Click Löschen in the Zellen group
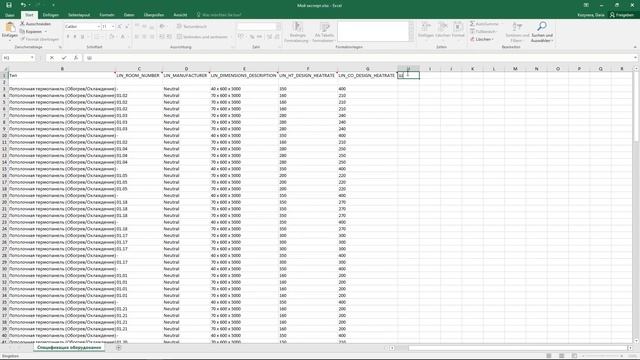 [442, 30]
